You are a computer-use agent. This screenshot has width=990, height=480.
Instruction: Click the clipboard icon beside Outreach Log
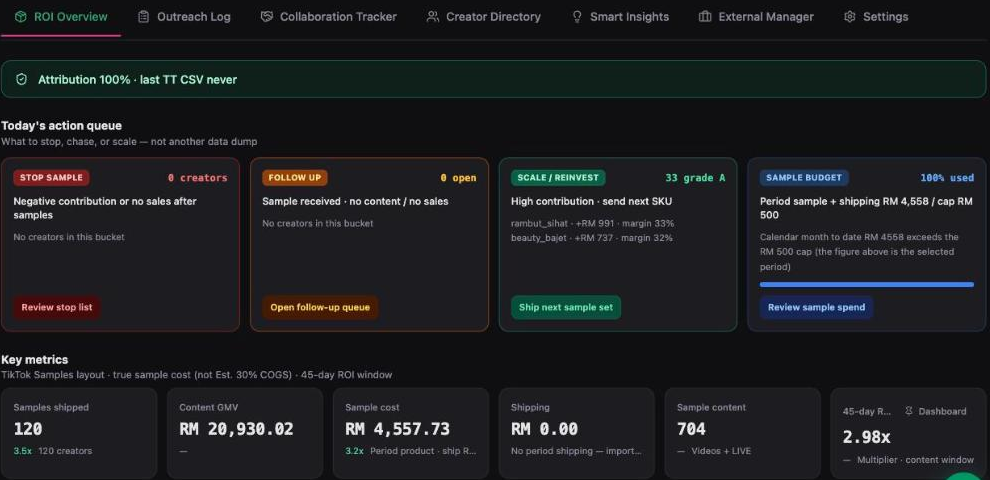click(x=144, y=17)
